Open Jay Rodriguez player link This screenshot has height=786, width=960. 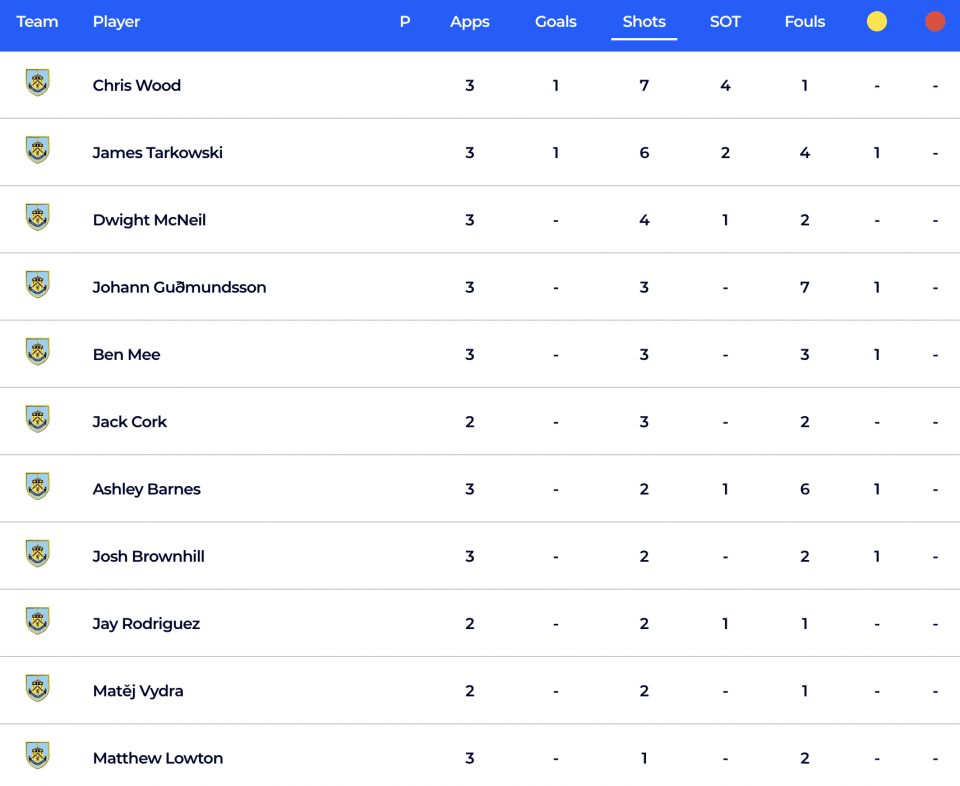146,624
